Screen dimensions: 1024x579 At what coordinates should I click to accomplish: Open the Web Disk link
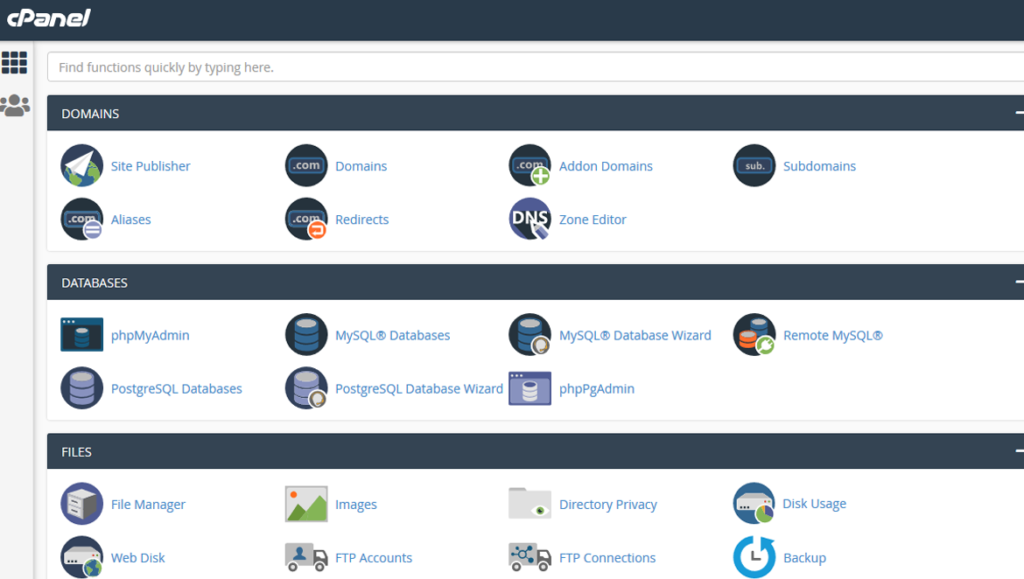[138, 557]
